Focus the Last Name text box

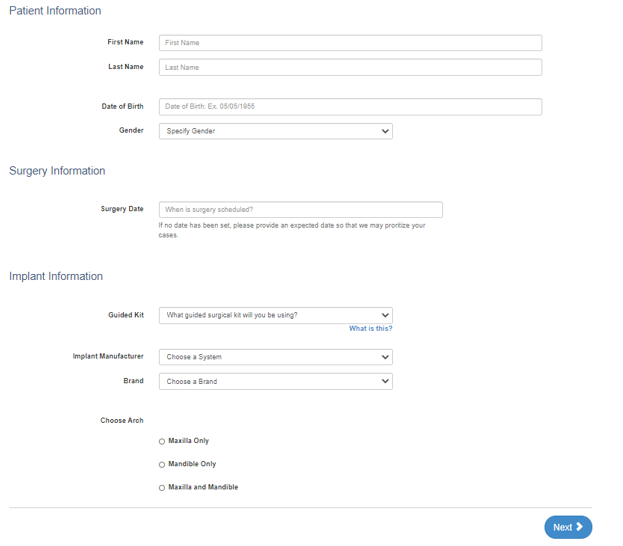pyautogui.click(x=350, y=67)
